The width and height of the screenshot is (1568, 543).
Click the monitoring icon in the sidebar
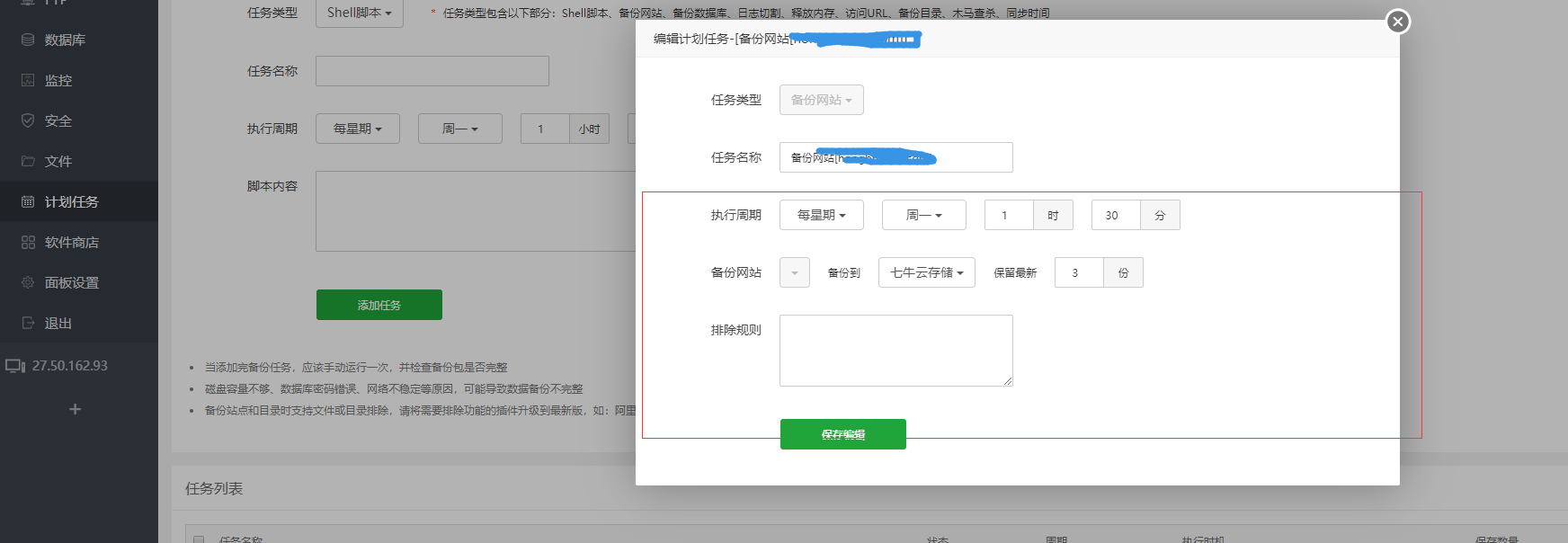pyautogui.click(x=28, y=80)
